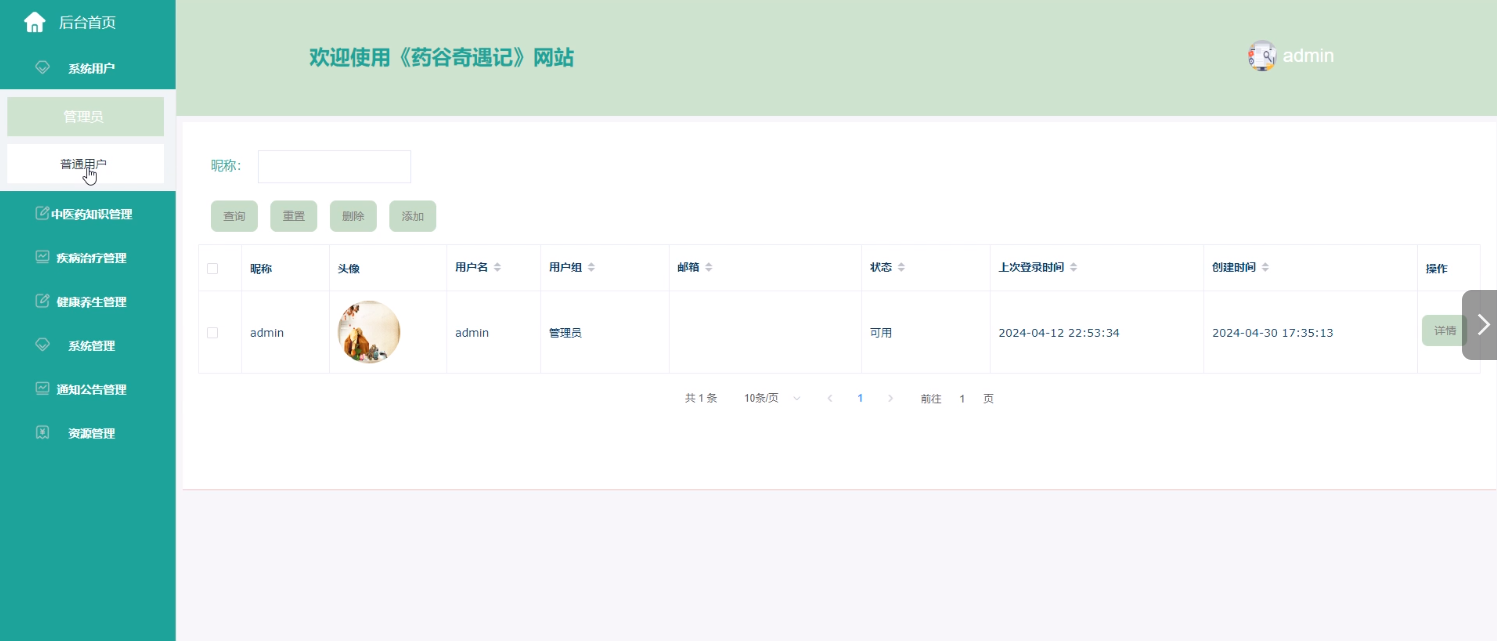The image size is (1497, 641).
Task: Open the 10条/页 page size dropdown
Action: (772, 398)
